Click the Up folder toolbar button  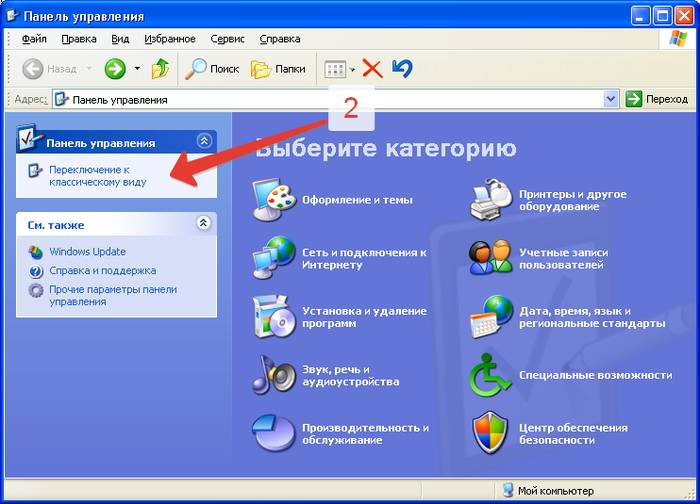tap(160, 69)
